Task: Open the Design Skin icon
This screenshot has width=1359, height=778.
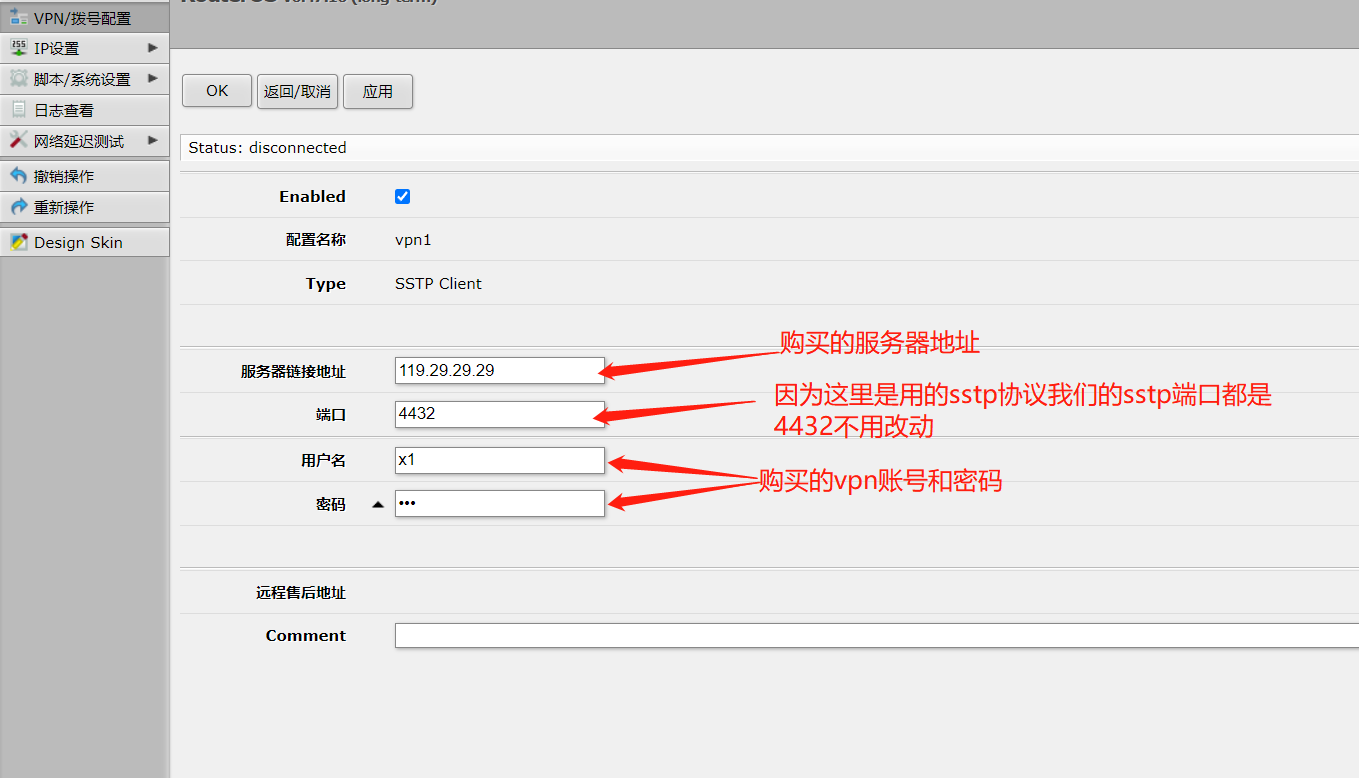Action: click(x=19, y=242)
